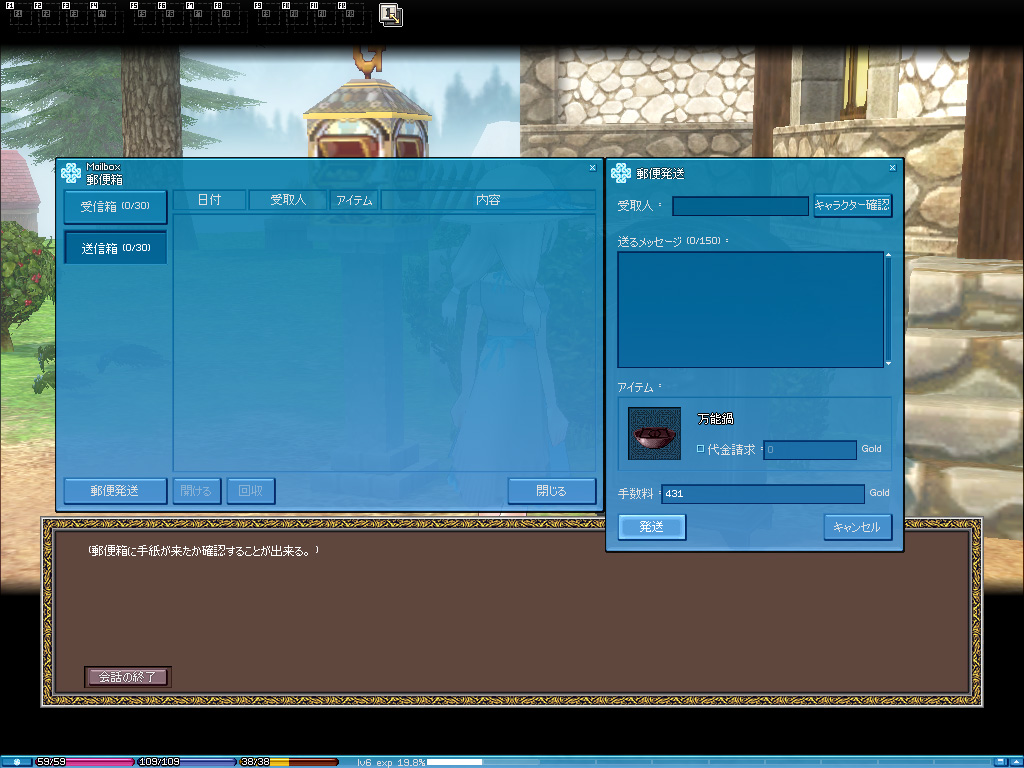Click the 内容 column header
This screenshot has height=768, width=1024.
[488, 200]
